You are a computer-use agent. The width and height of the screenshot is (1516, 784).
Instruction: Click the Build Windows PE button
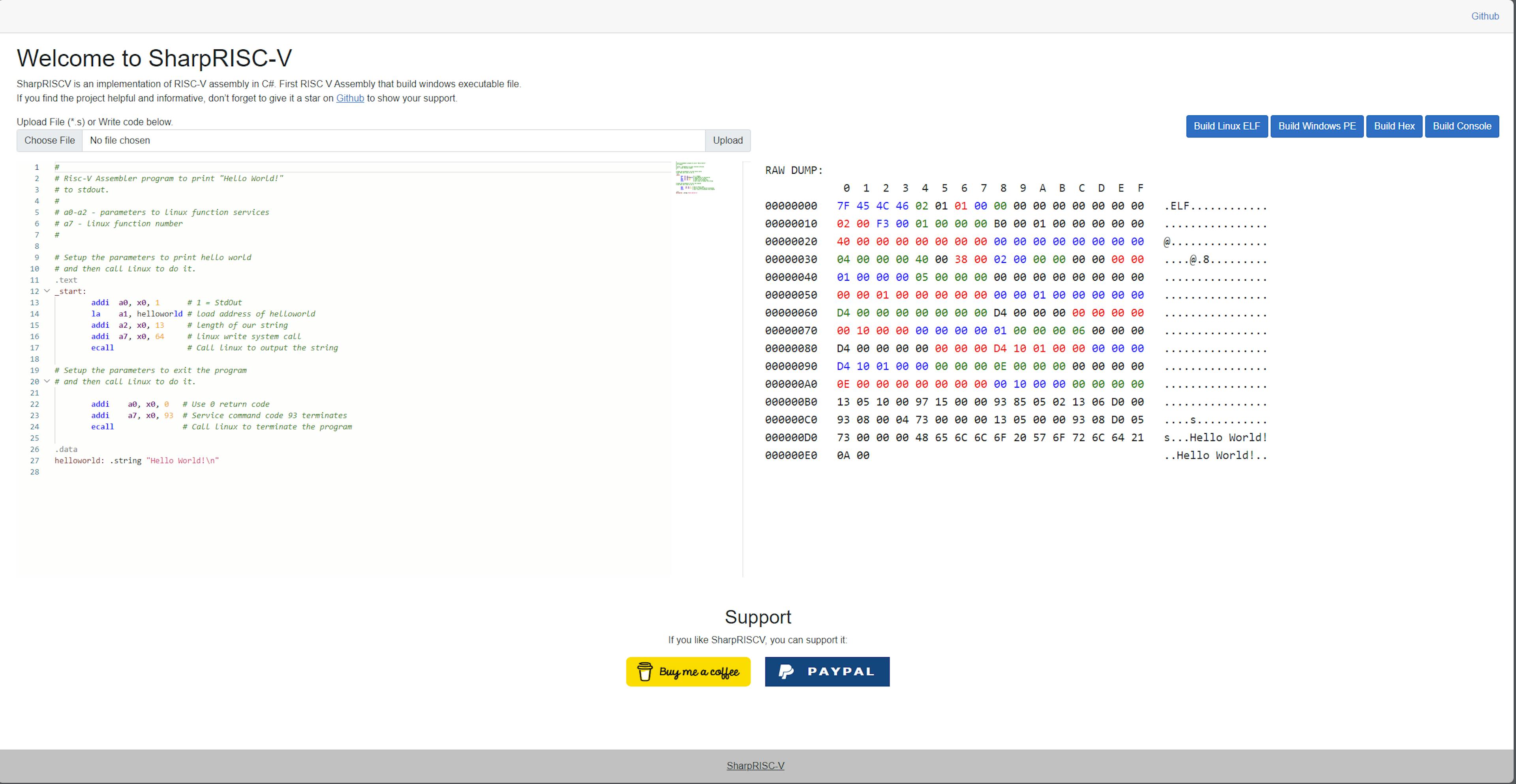[1317, 126]
